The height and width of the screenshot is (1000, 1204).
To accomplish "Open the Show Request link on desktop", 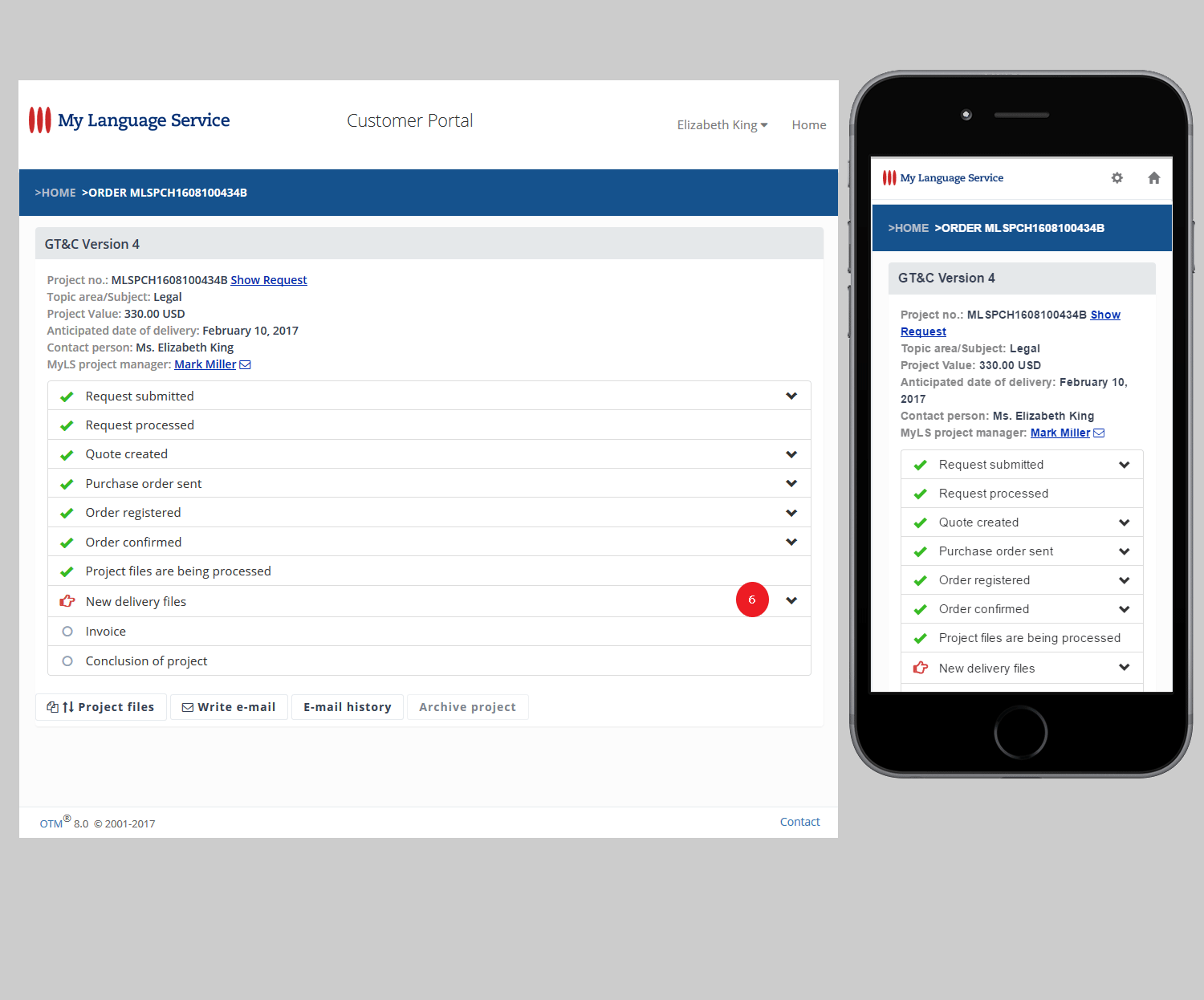I will tap(269, 280).
